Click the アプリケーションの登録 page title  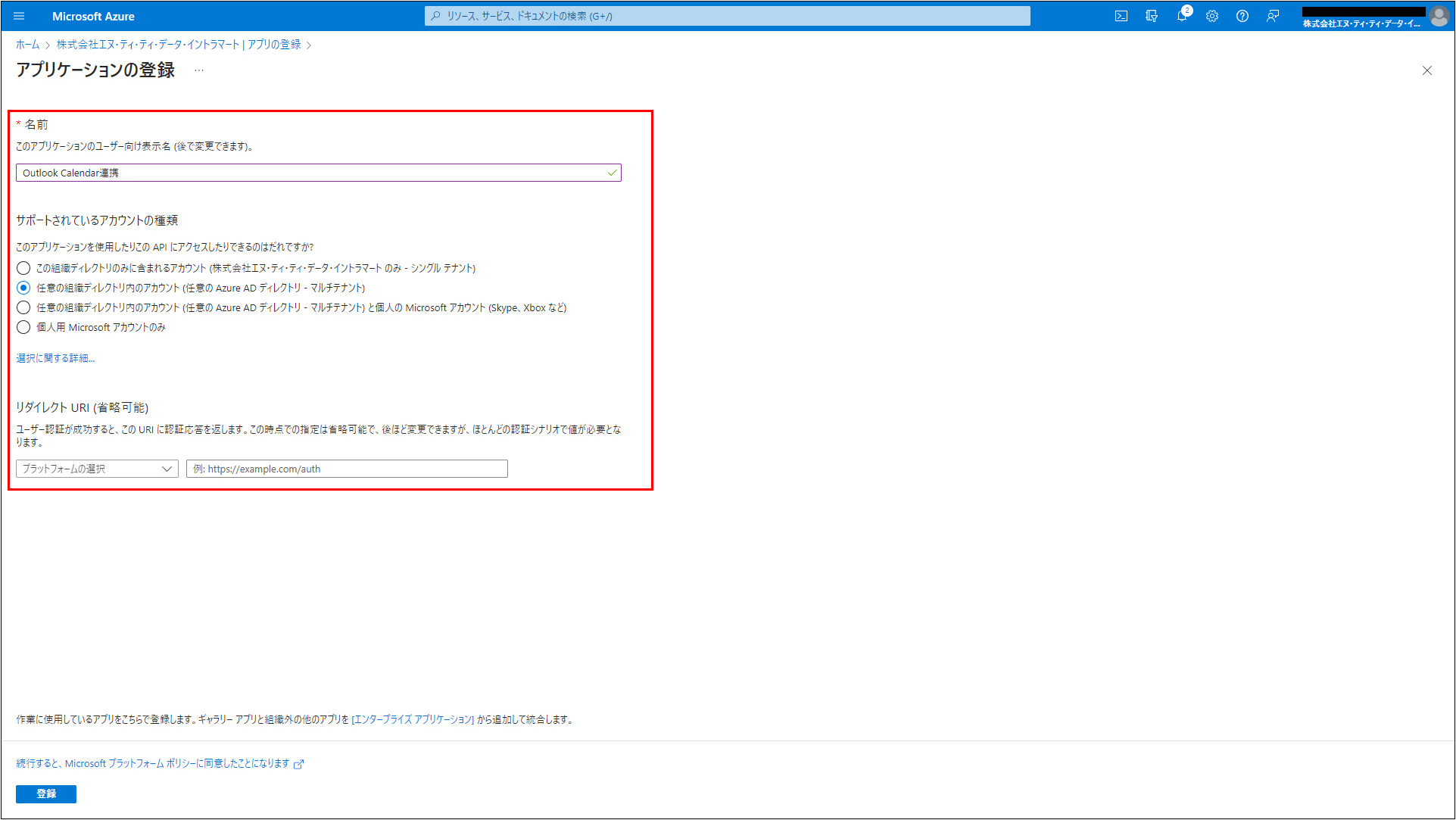(95, 70)
